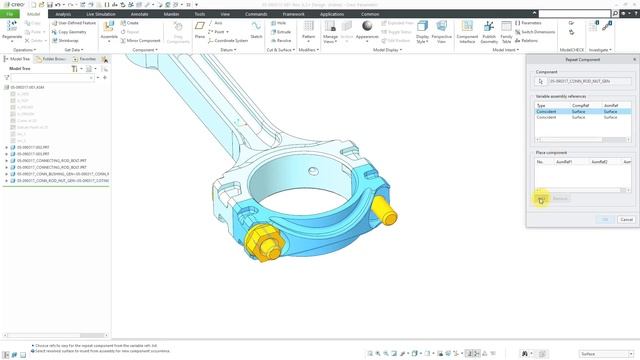
Task: Select second Coincident row in variable references
Action: (582, 117)
